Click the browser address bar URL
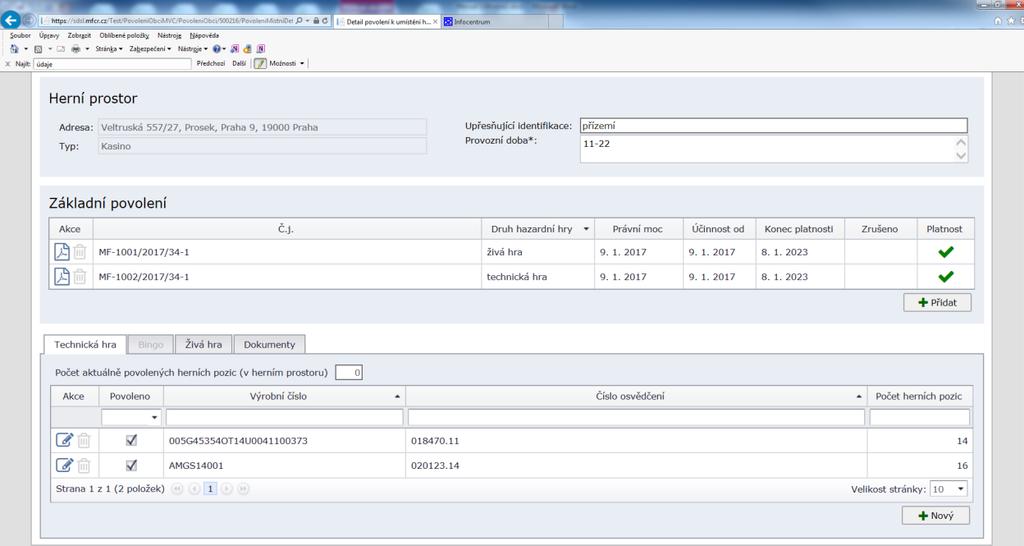The width and height of the screenshot is (1024, 546). click(172, 21)
